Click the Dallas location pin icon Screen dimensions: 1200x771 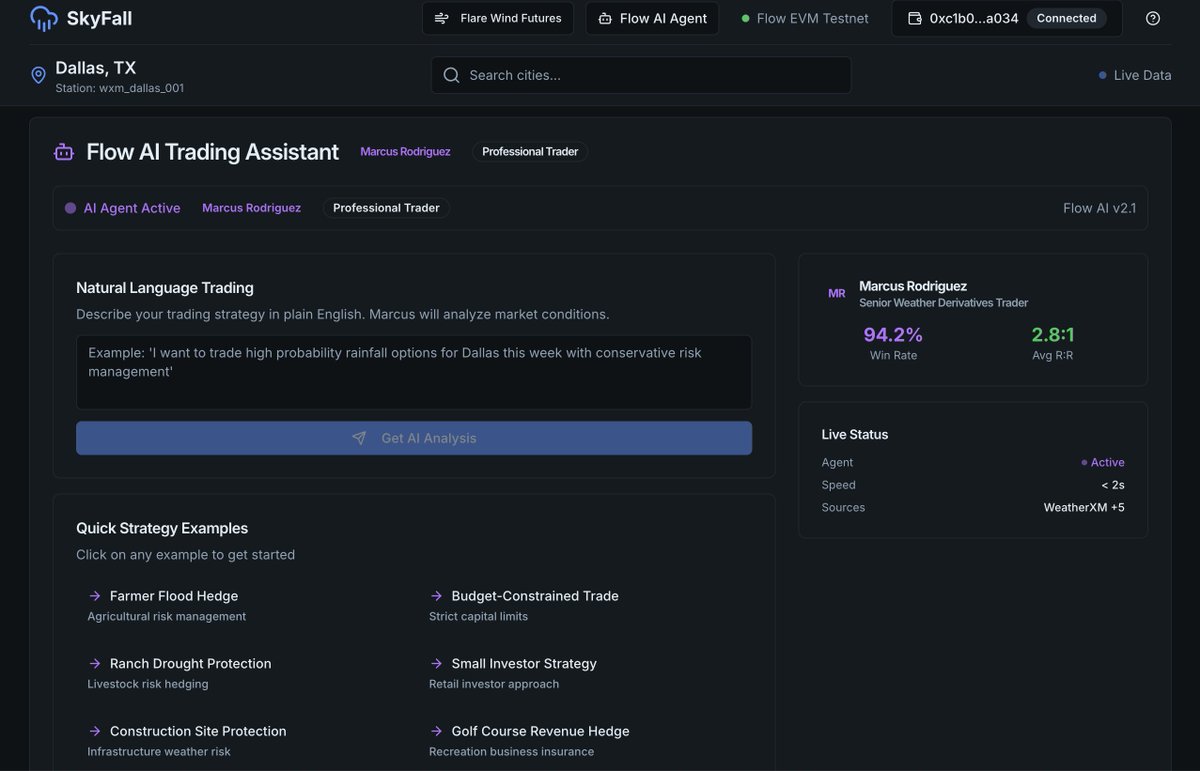click(38, 75)
